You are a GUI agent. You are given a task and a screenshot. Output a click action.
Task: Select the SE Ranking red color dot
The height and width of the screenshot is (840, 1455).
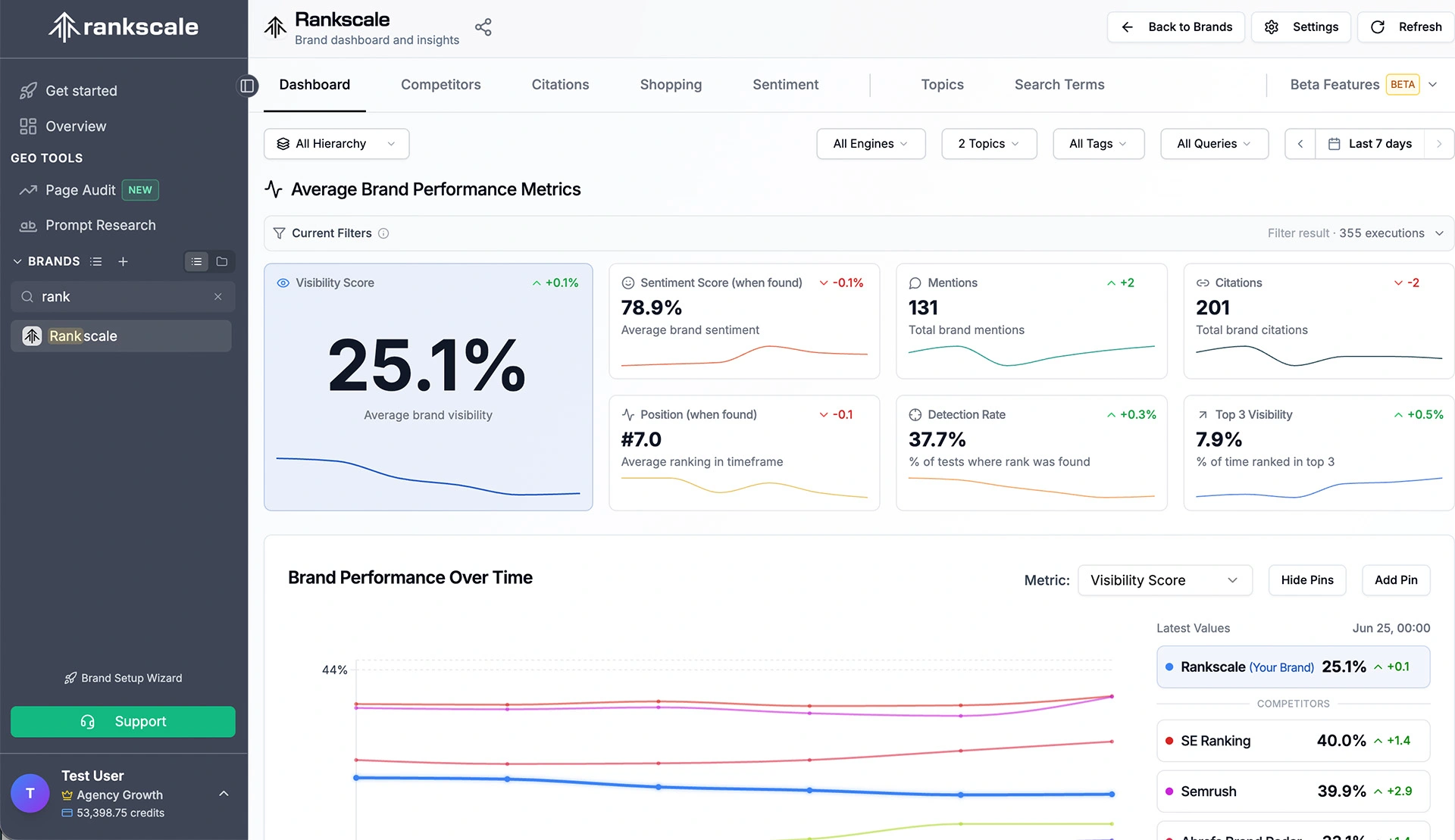1169,742
